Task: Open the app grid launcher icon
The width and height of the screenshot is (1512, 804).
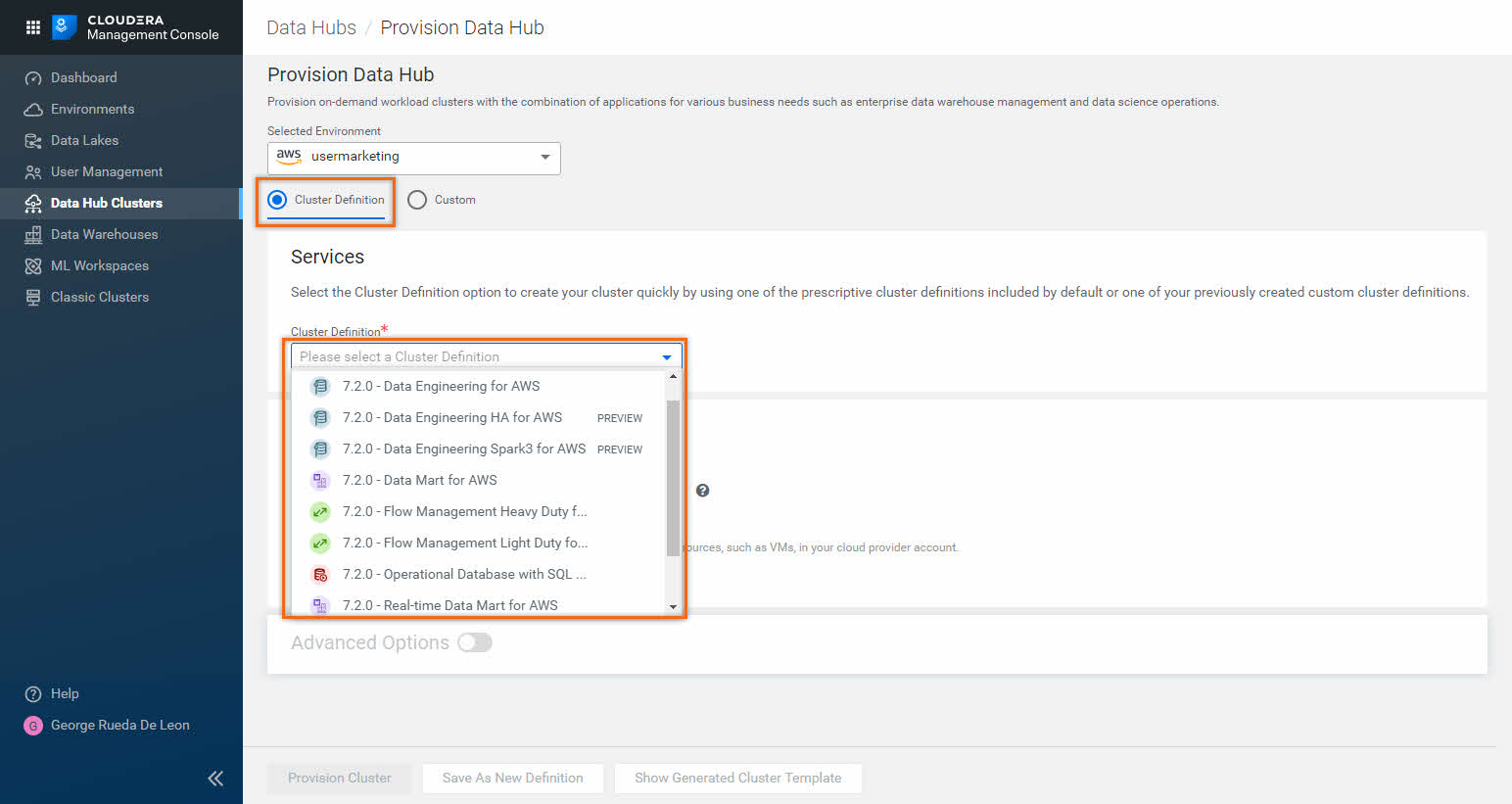Action: [x=33, y=27]
